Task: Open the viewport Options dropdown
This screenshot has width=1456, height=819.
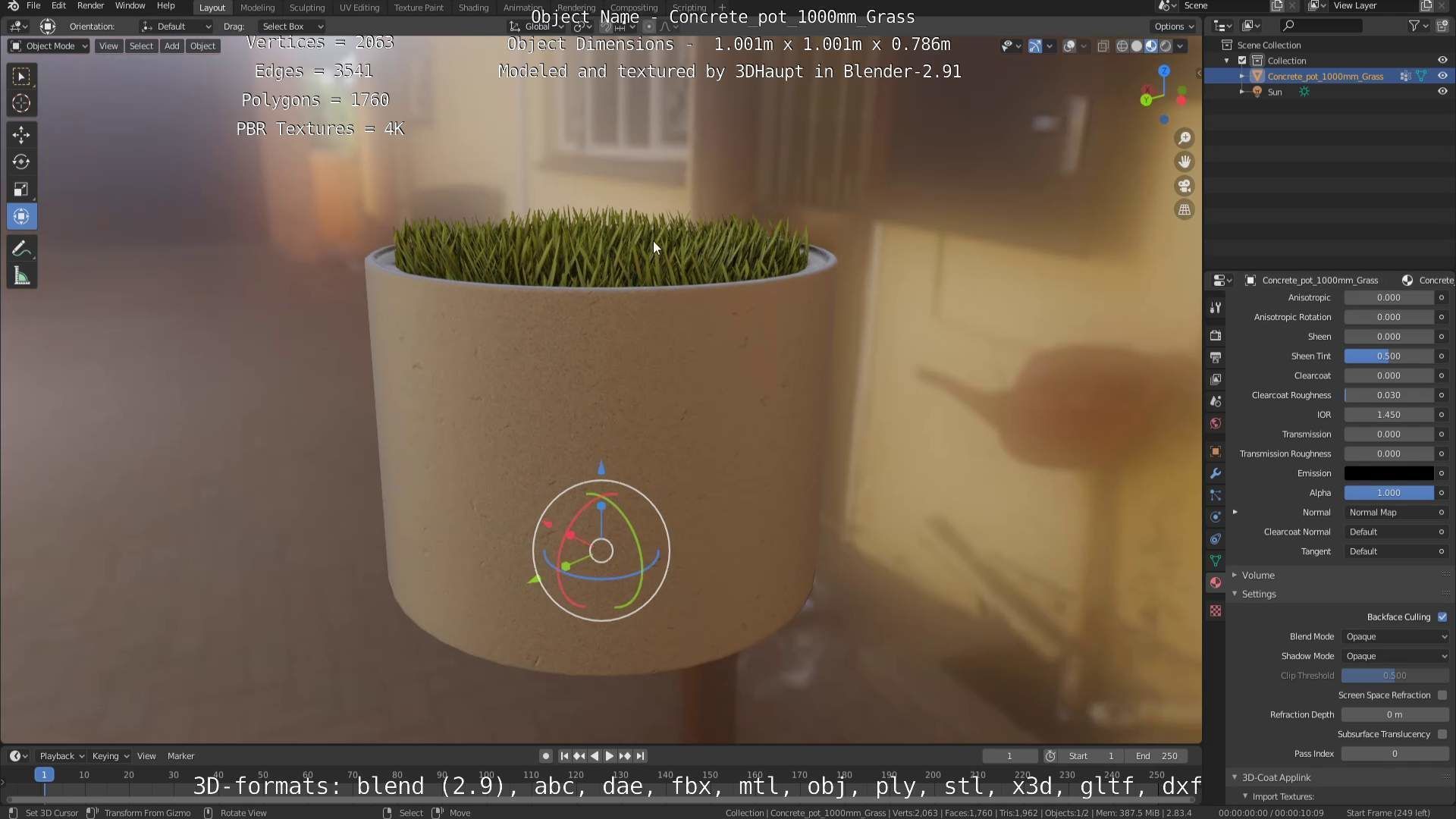Action: 1174,27
